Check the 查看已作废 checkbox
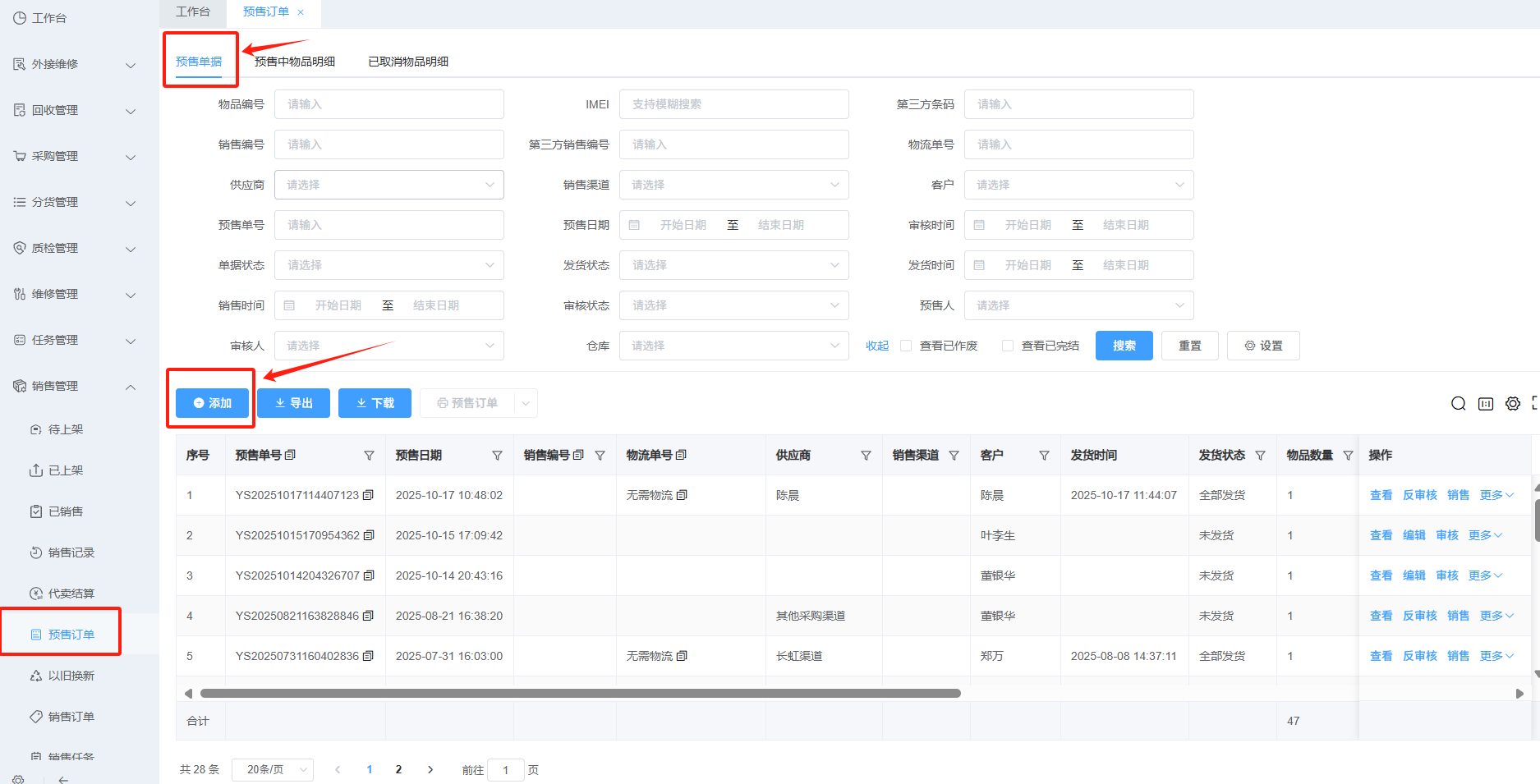Viewport: 1540px width, 784px height. coord(906,346)
